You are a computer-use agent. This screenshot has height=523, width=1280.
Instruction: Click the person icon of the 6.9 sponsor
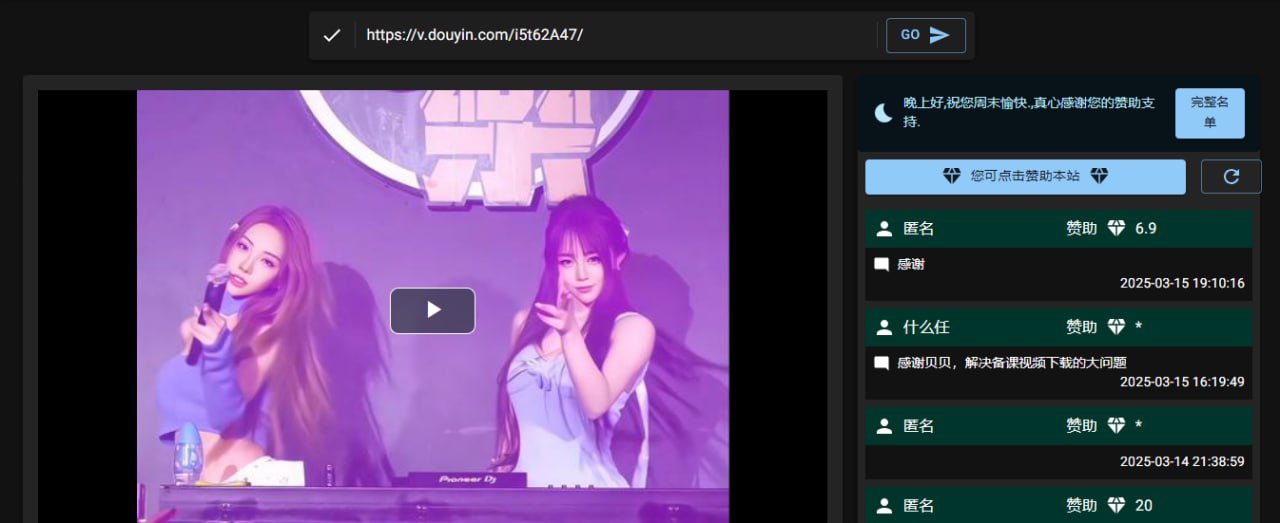pos(884,228)
